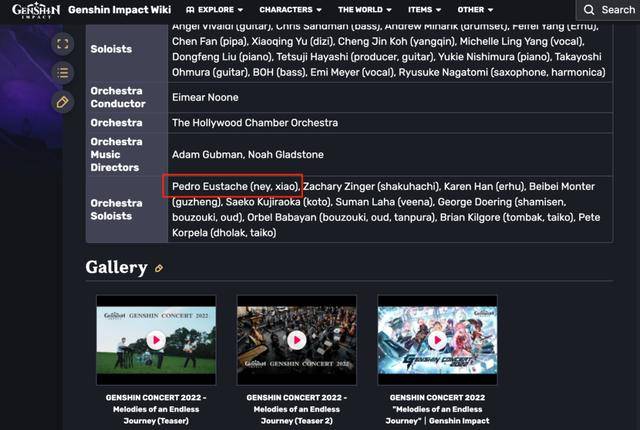Click Chen Fan (pipa) text
640x430 pixels.
pyautogui.click(x=210, y=42)
